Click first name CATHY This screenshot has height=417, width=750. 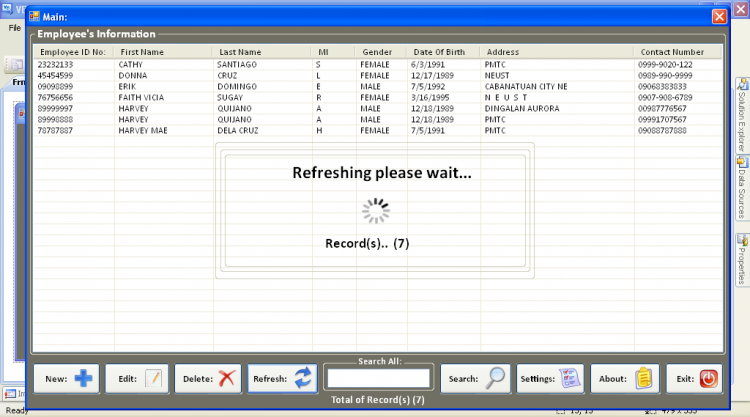tap(131, 65)
